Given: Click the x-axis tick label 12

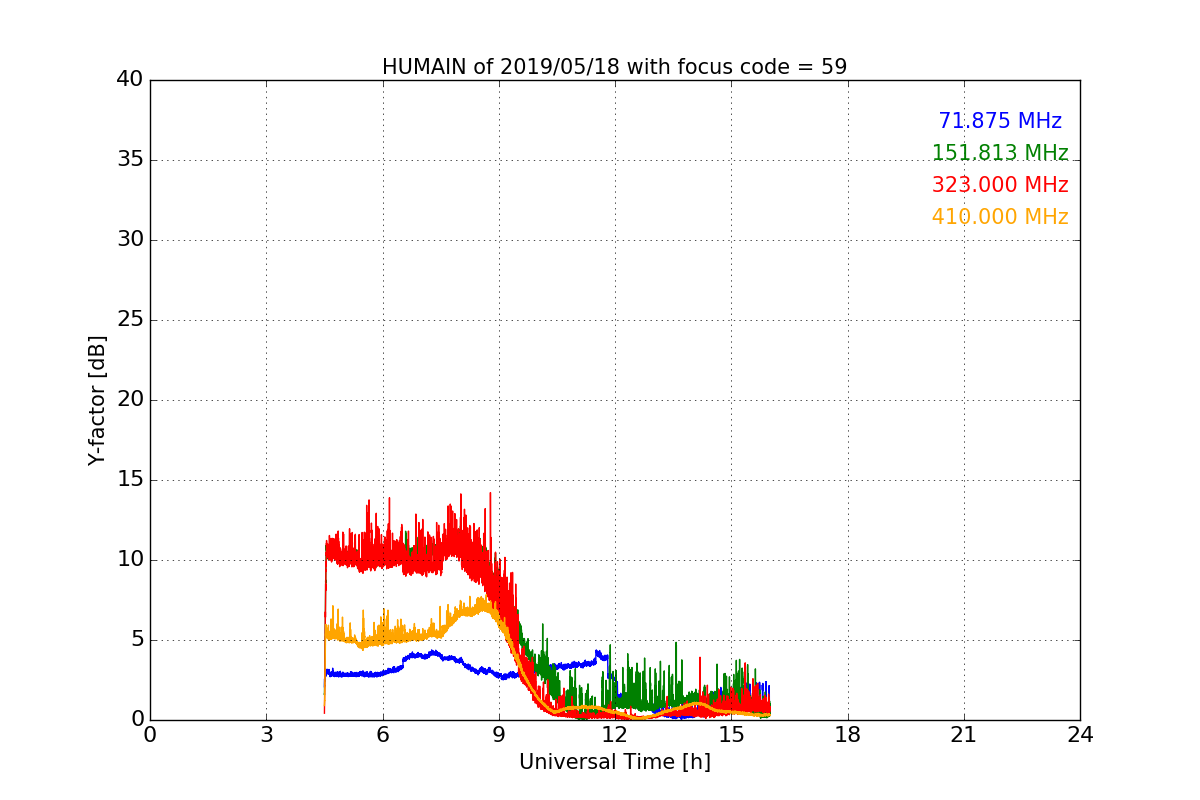Looking at the screenshot, I should pos(615,735).
